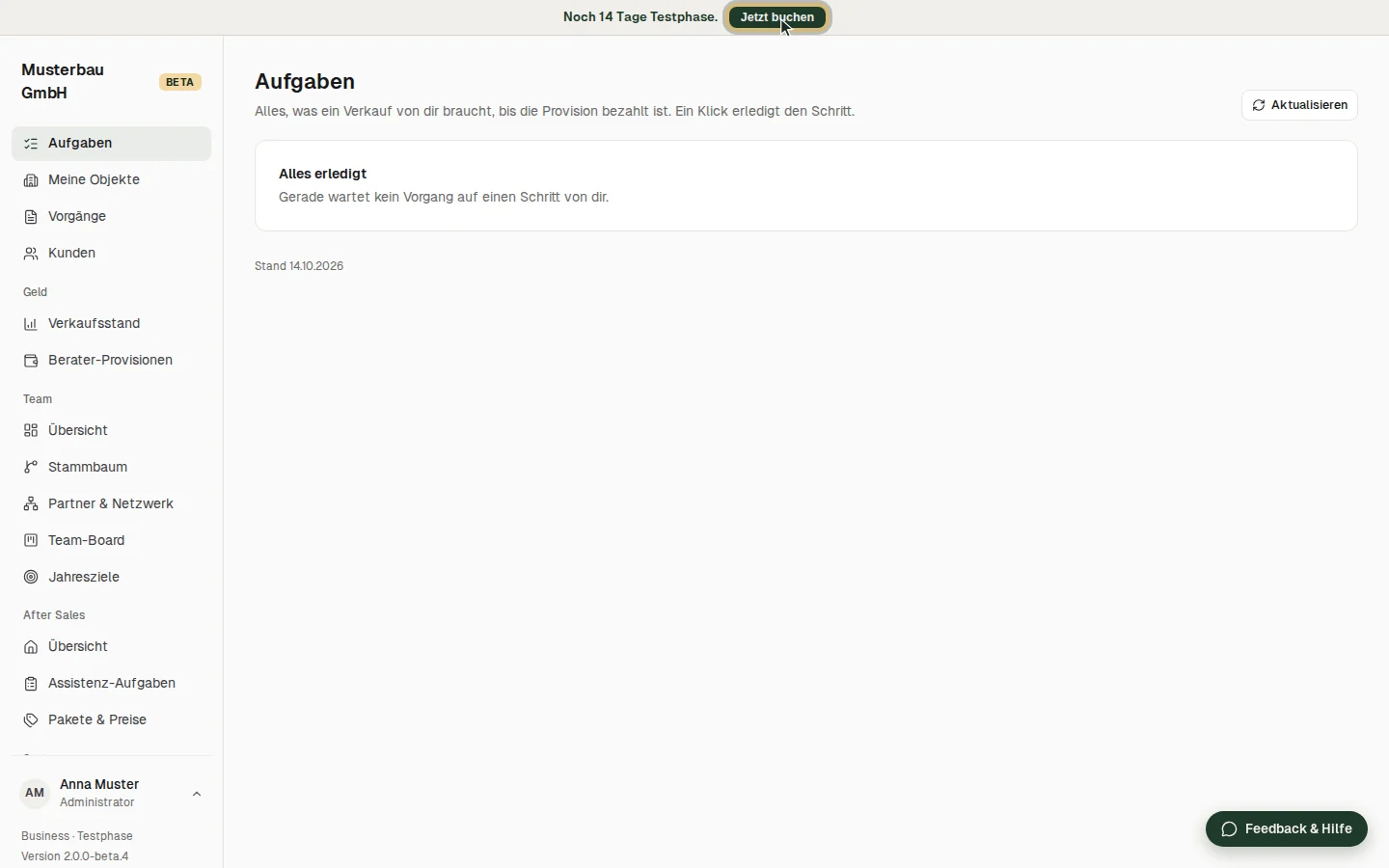Click the Jetzt buchen button
Viewport: 1389px width, 868px height.
[x=777, y=17]
